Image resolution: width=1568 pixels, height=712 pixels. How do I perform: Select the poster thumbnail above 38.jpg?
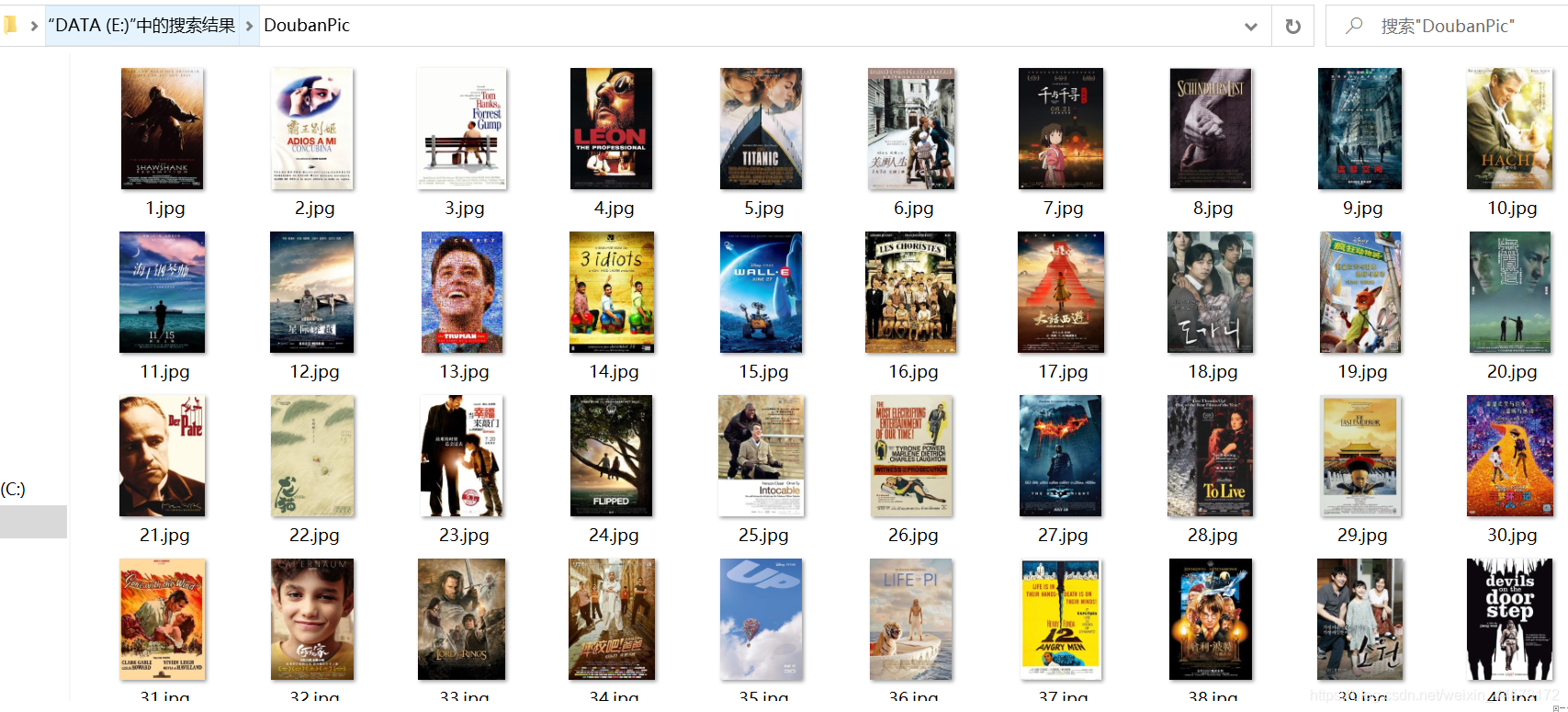[x=1211, y=619]
